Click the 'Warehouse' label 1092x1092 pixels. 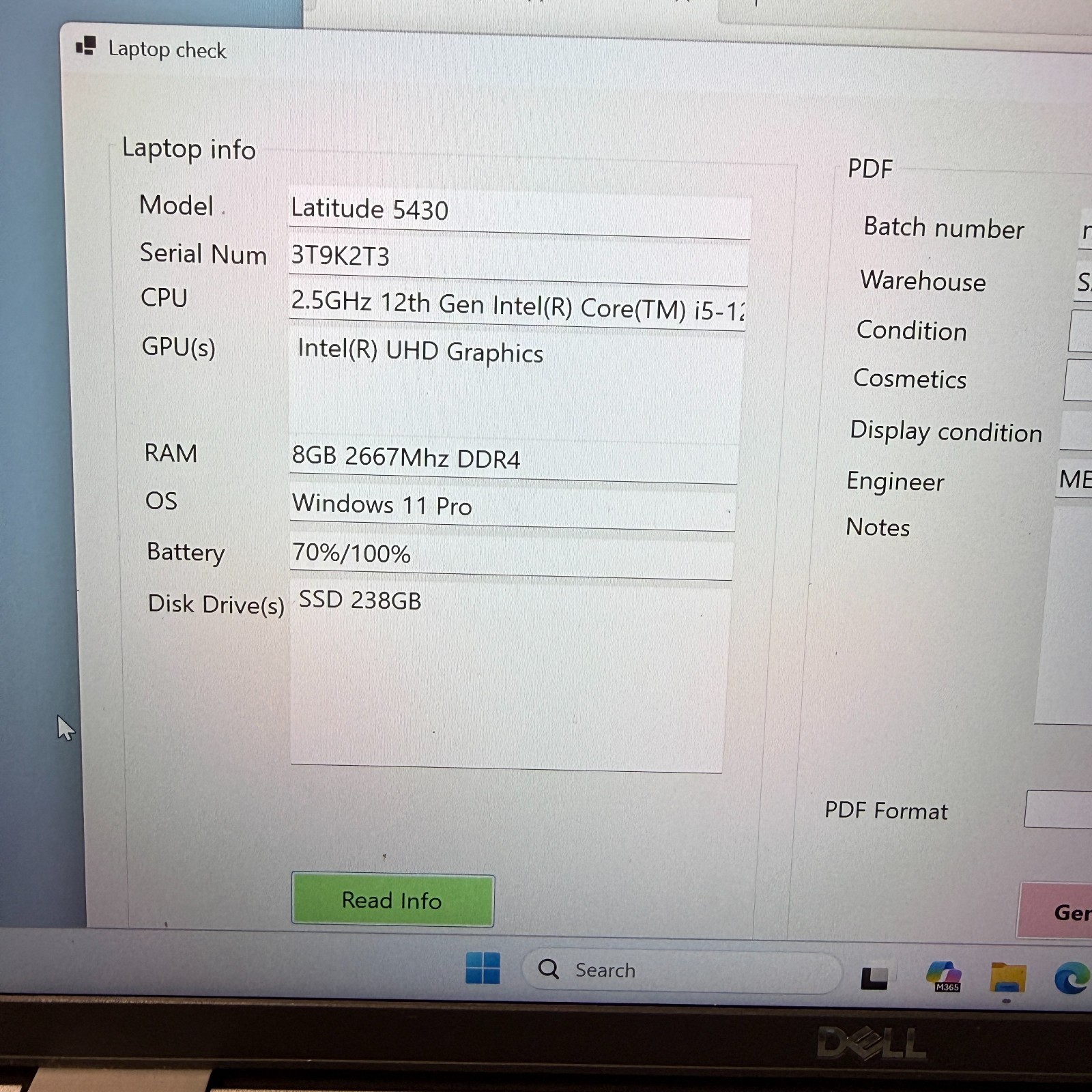point(923,281)
